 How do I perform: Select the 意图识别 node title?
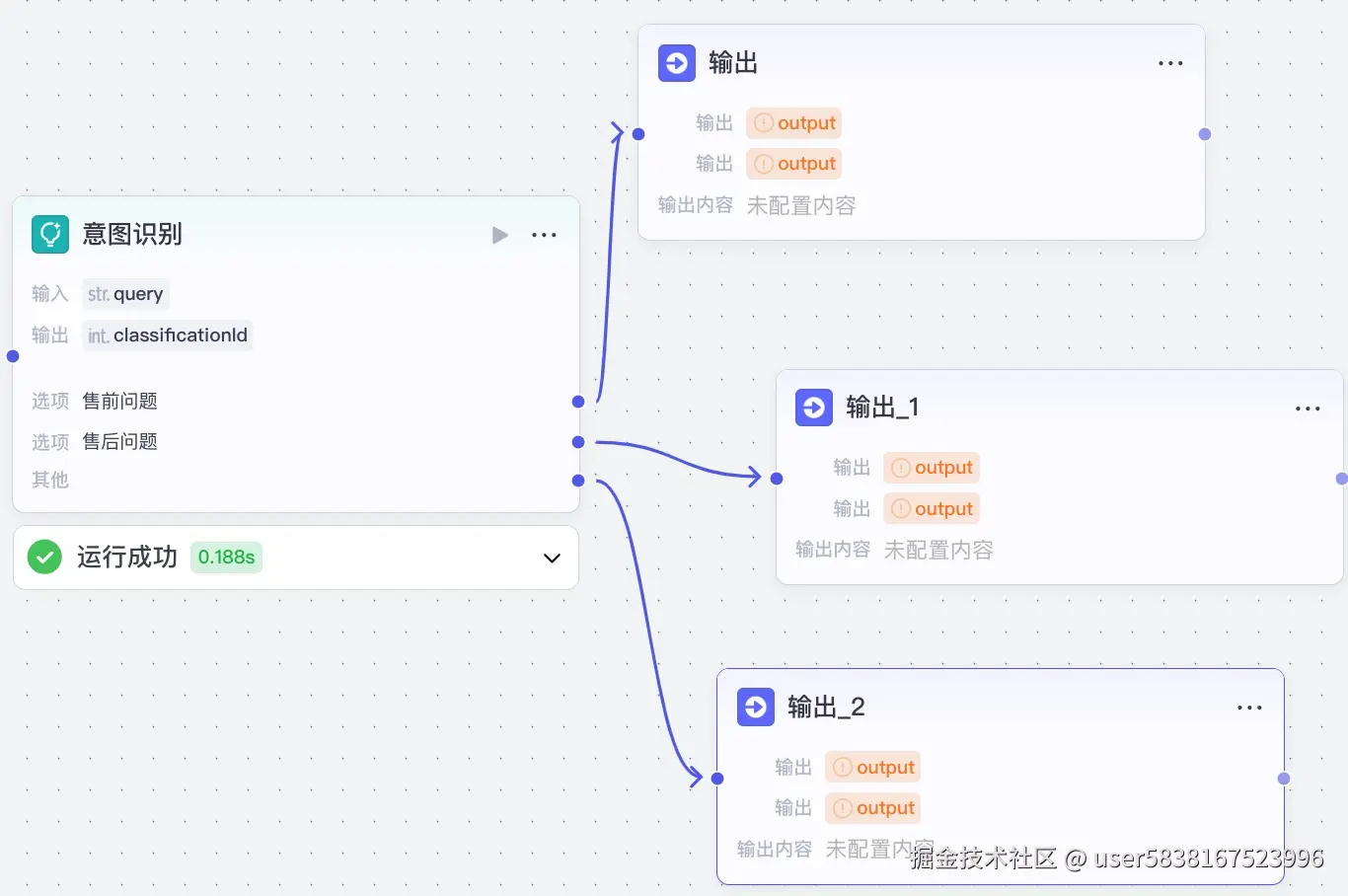(x=132, y=234)
